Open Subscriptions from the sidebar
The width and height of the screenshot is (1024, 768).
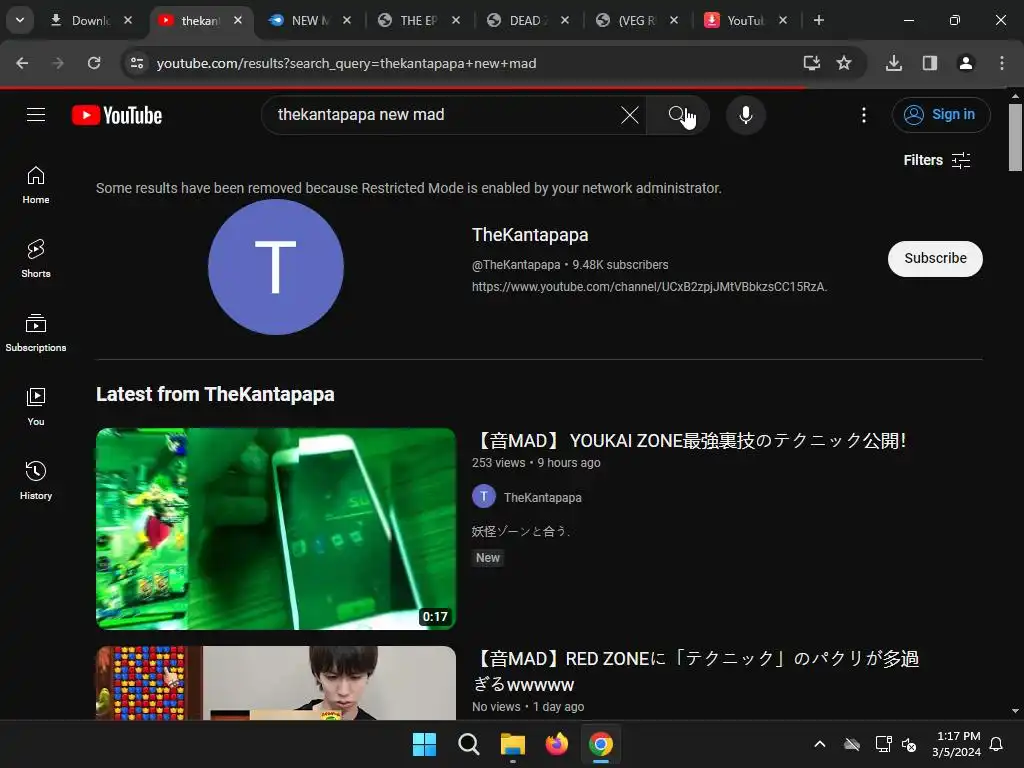click(36, 332)
